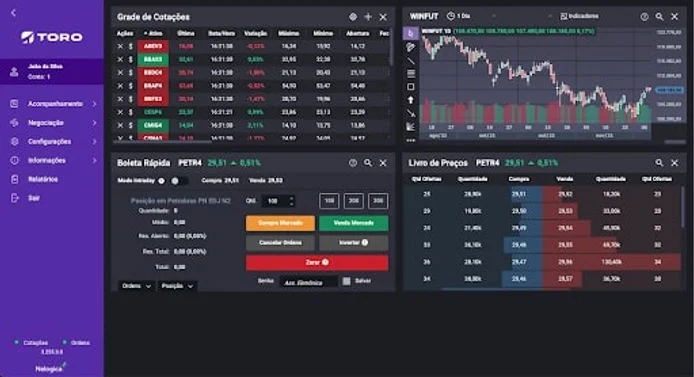Screen dimensions: 694x377
Task: Click the up arrow tool in chart toolbar
Action: (411, 100)
